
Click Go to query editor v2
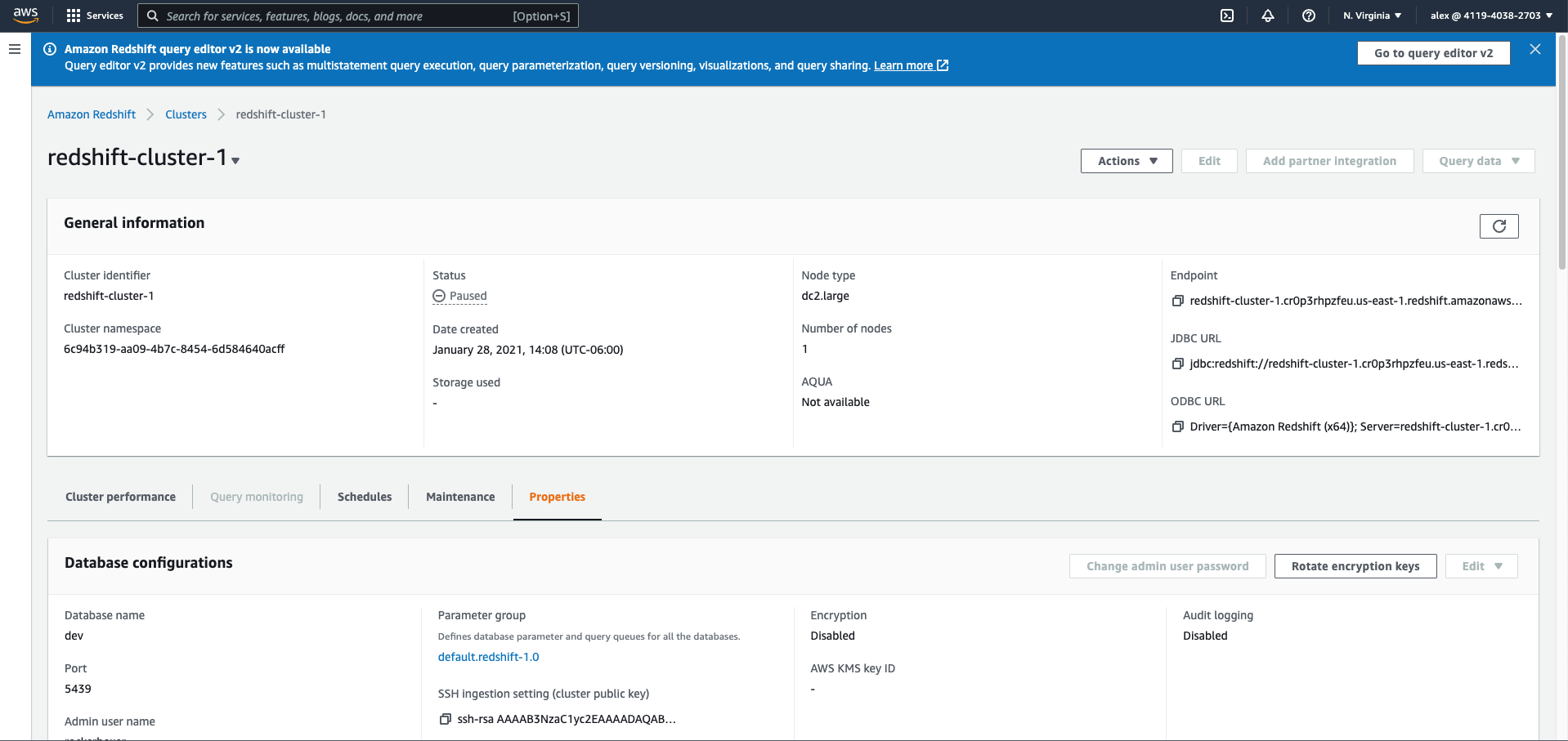(x=1433, y=53)
